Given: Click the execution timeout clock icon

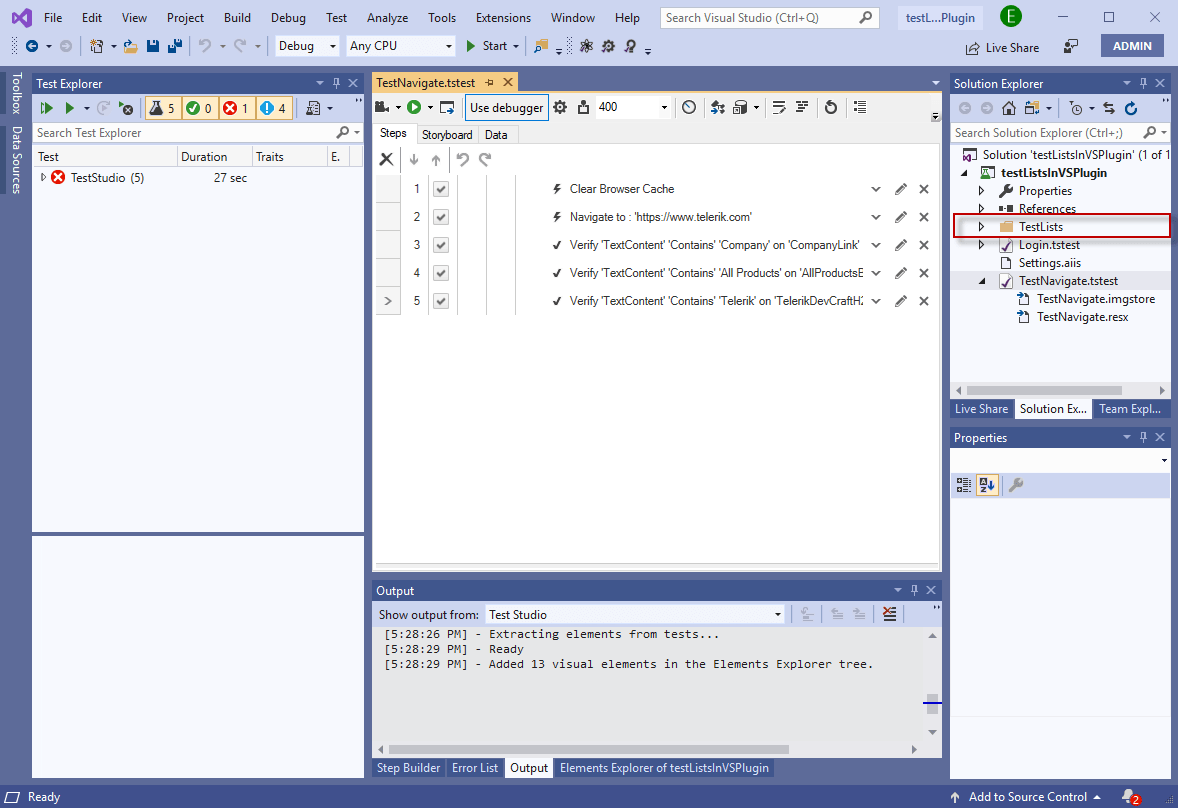Looking at the screenshot, I should pyautogui.click(x=689, y=107).
